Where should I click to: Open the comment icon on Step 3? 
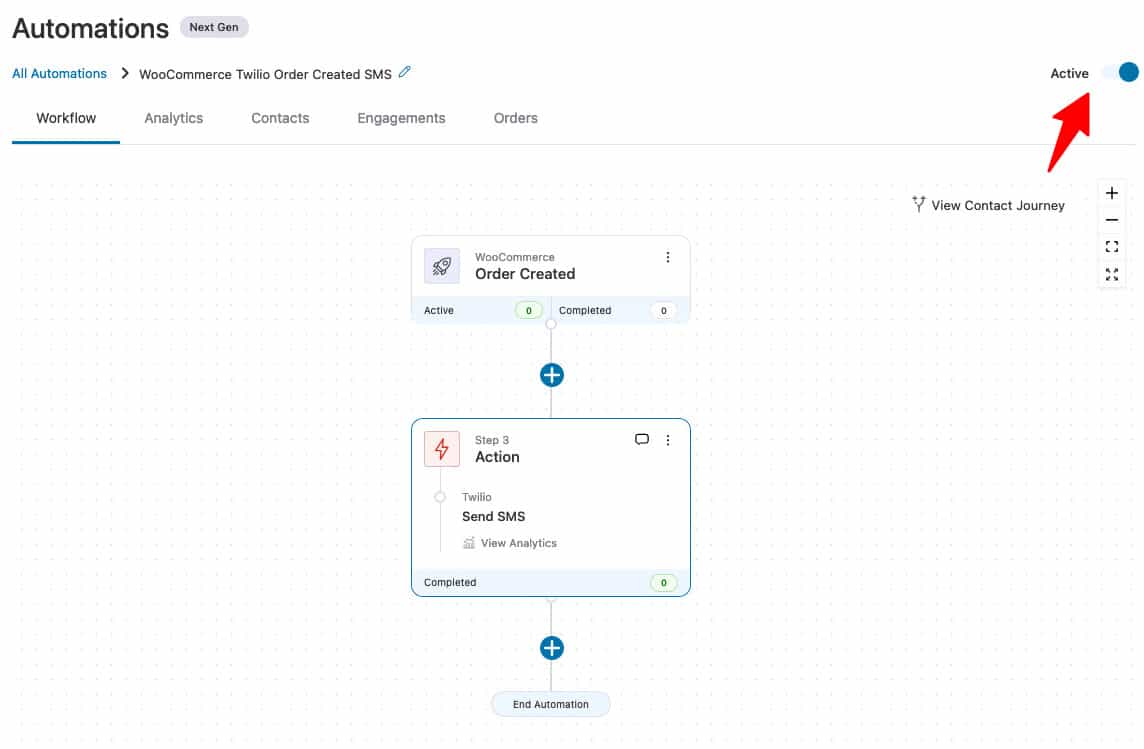[x=642, y=439]
